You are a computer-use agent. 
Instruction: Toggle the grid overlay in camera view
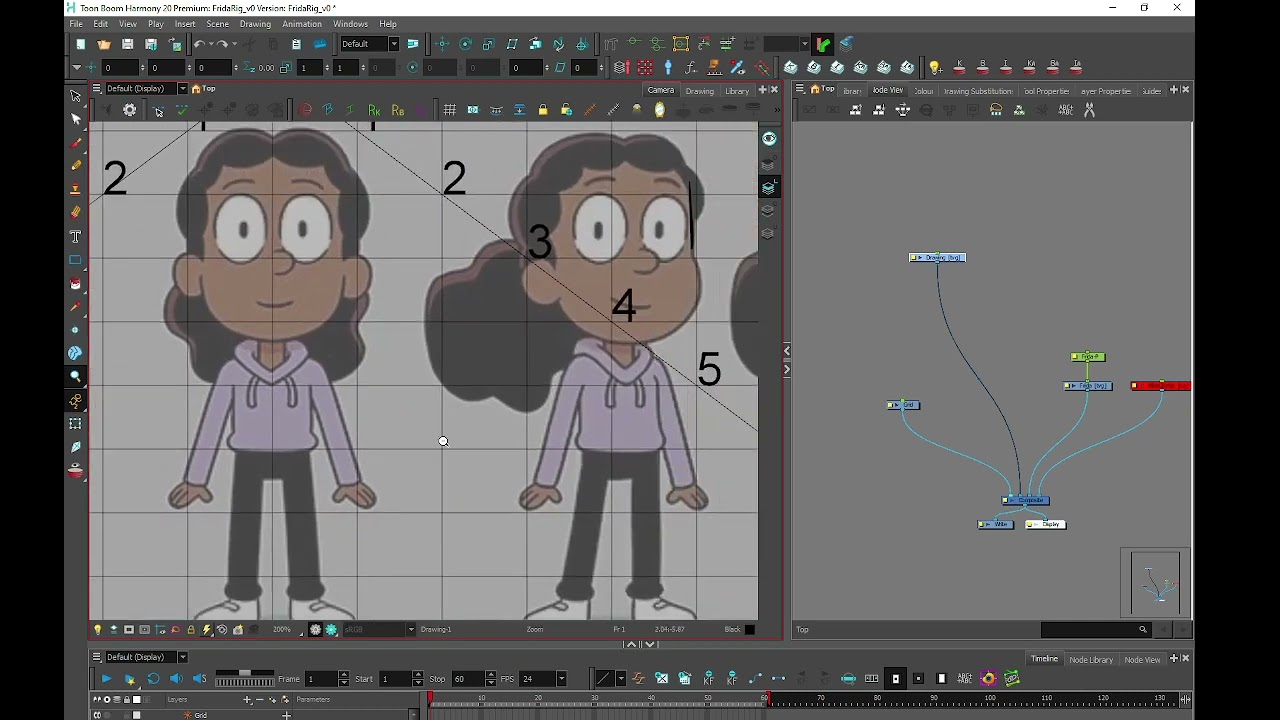pos(450,110)
